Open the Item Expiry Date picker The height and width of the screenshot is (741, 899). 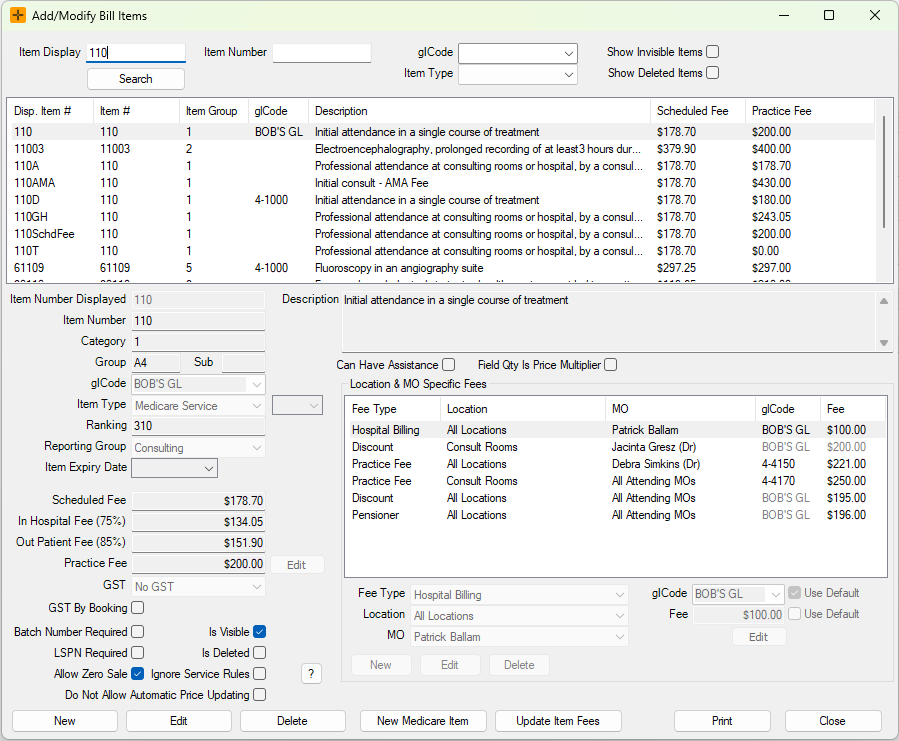point(209,468)
